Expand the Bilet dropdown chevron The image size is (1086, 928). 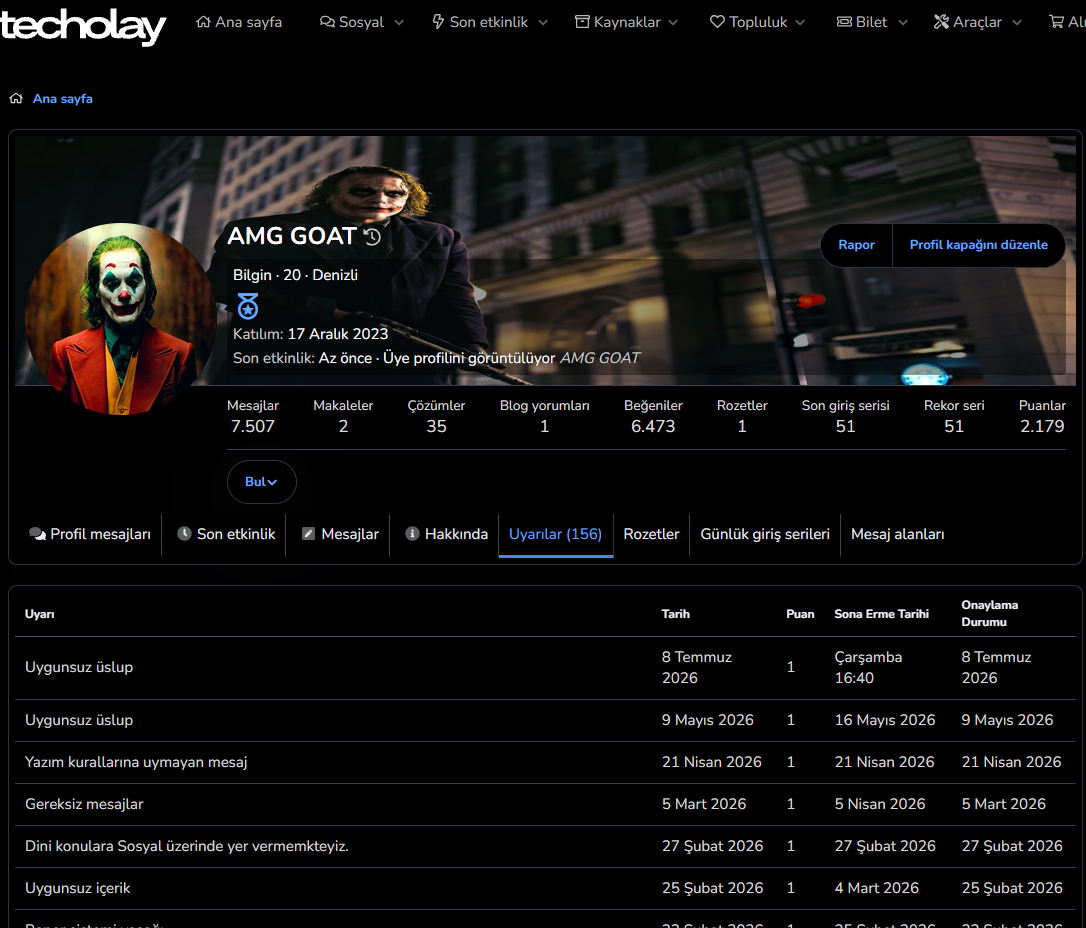click(x=903, y=22)
